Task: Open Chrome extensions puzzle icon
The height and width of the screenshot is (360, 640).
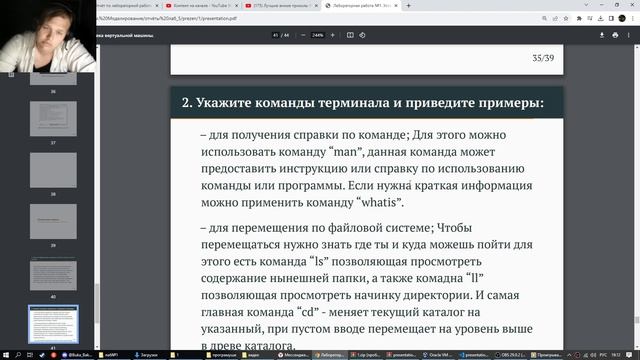Action: (x=579, y=18)
